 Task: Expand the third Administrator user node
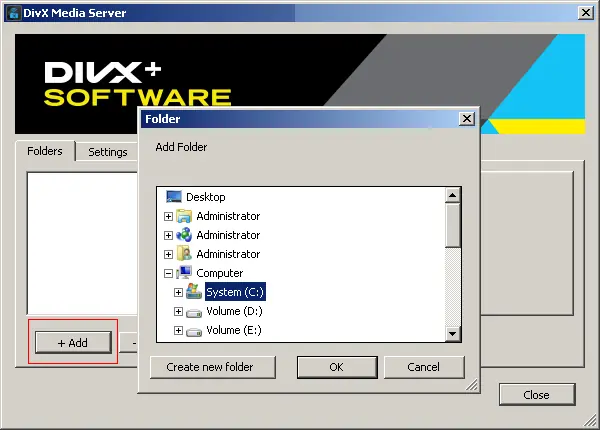coord(168,254)
